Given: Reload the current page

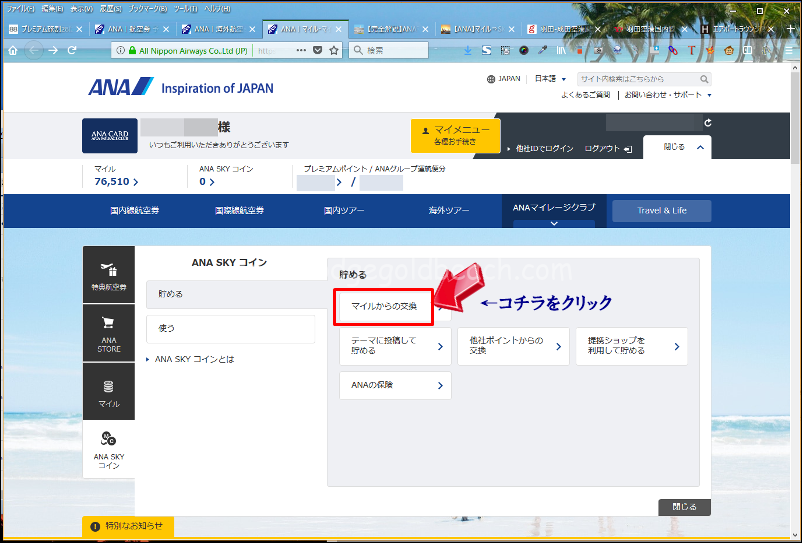Looking at the screenshot, I should (72, 50).
